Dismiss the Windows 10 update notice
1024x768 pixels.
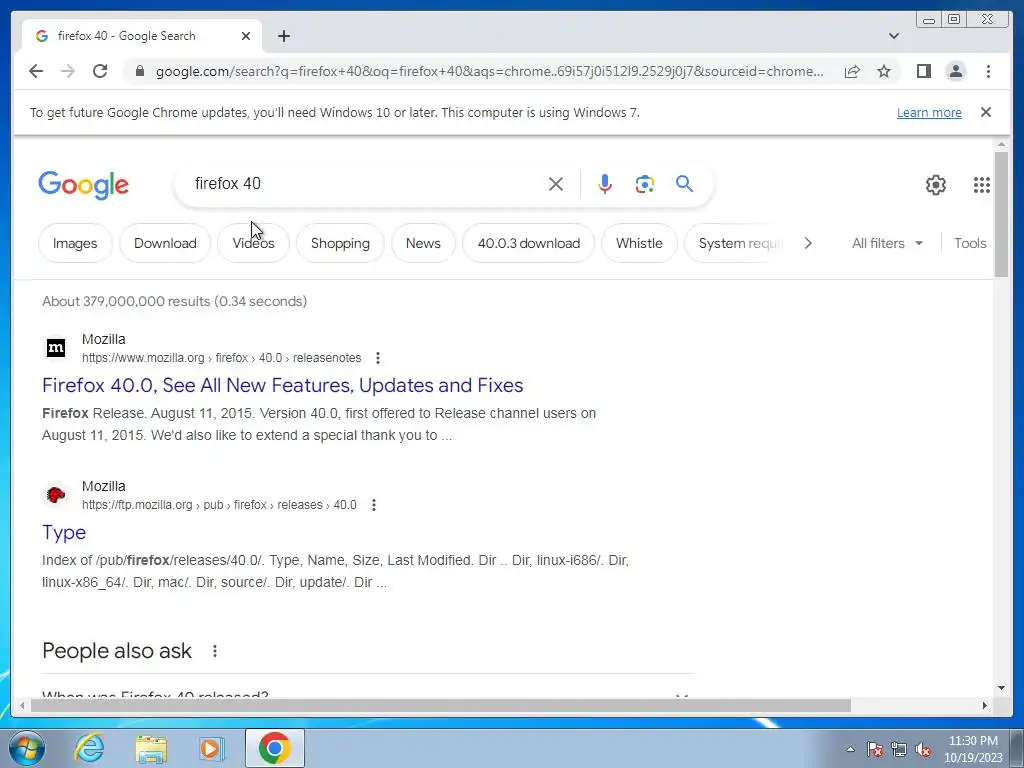[x=986, y=112]
